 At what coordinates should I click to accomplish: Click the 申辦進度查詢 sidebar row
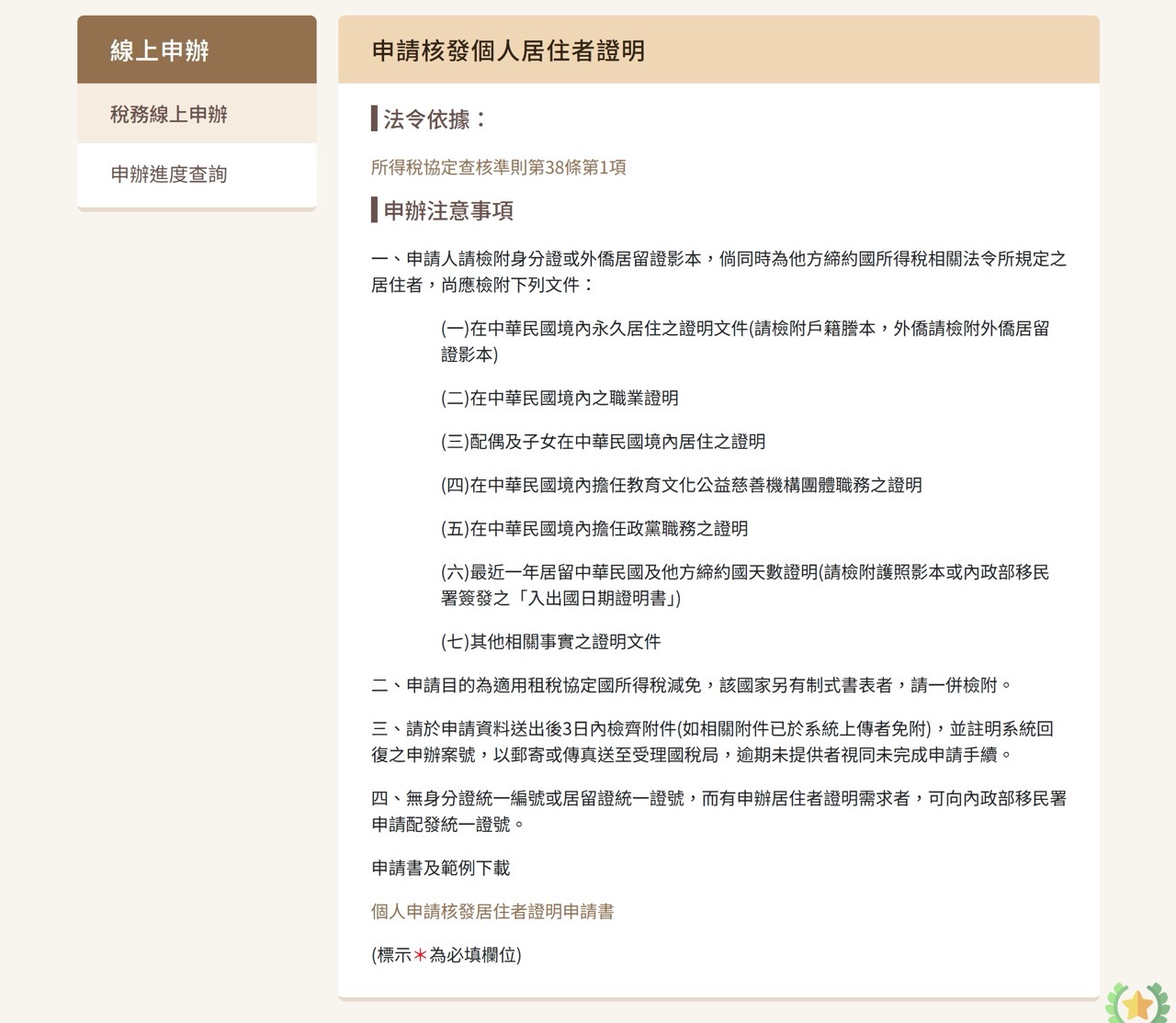pos(196,174)
